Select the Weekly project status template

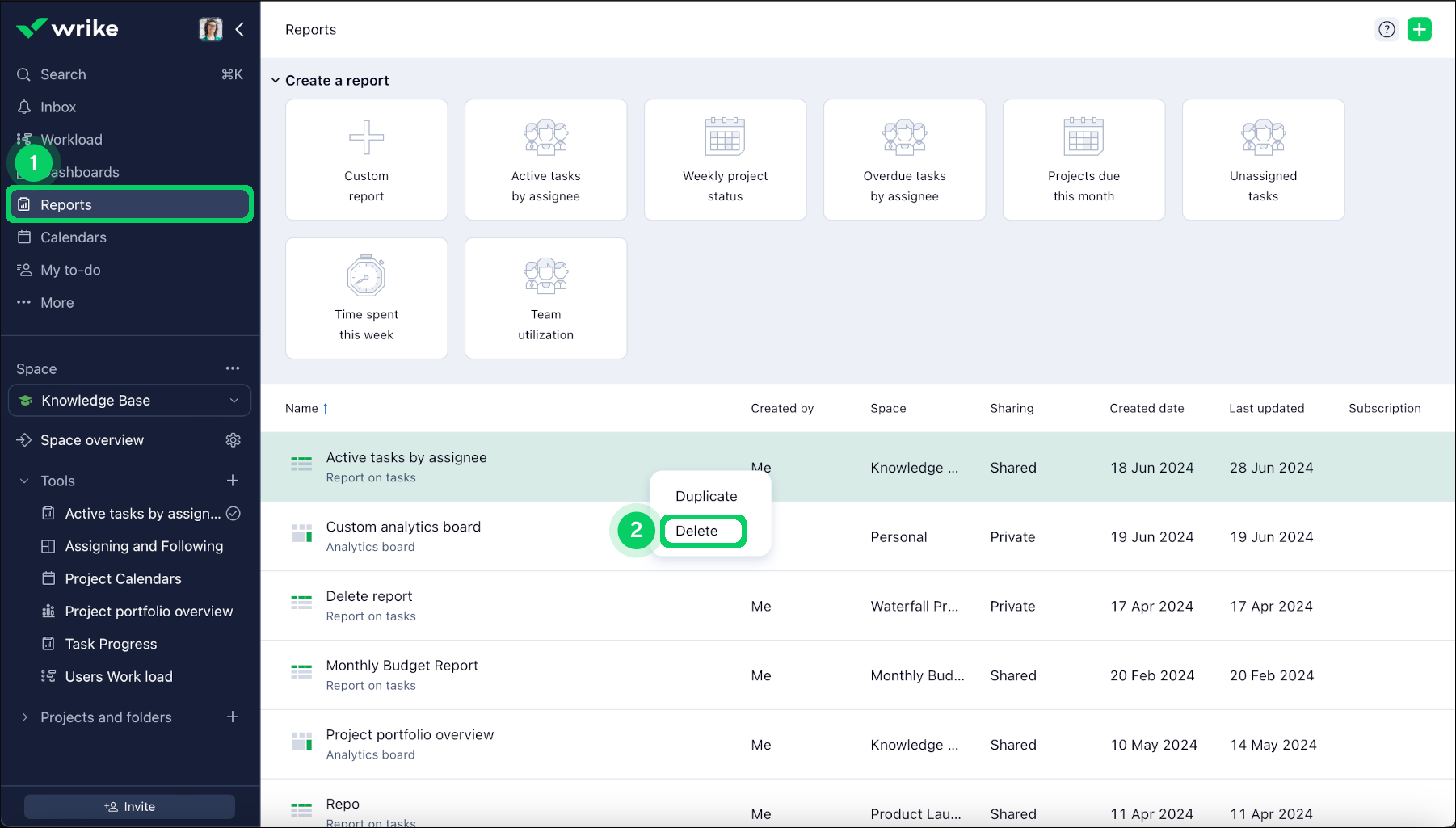pyautogui.click(x=725, y=160)
